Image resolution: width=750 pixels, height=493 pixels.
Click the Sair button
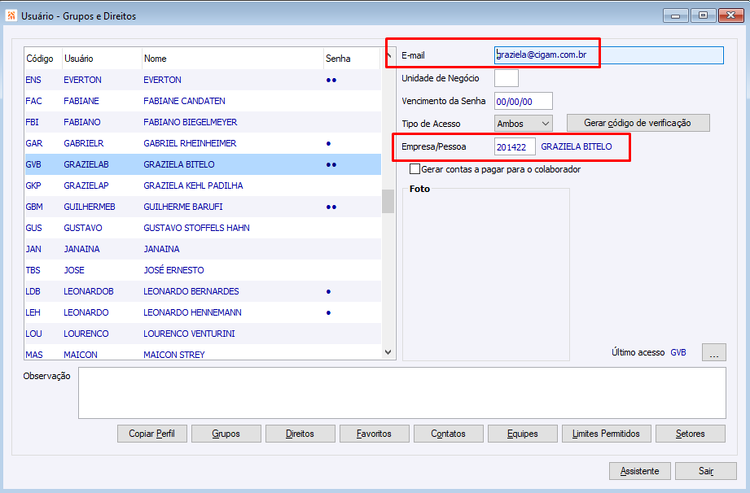(706, 471)
